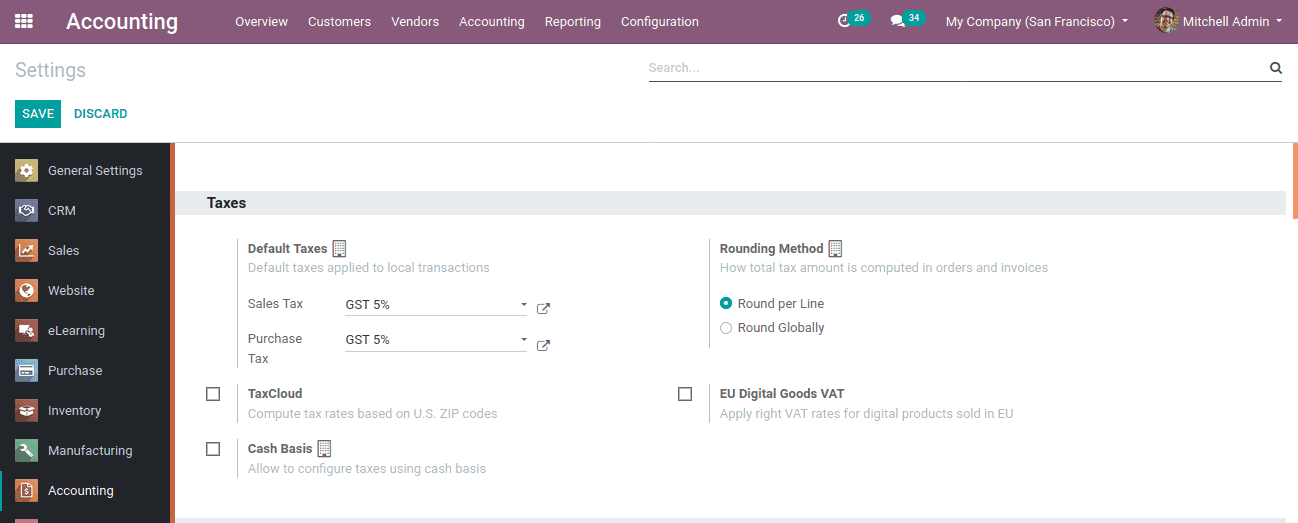The image size is (1298, 523).
Task: Click the Website globe icon in sidebar
Action: point(27,290)
